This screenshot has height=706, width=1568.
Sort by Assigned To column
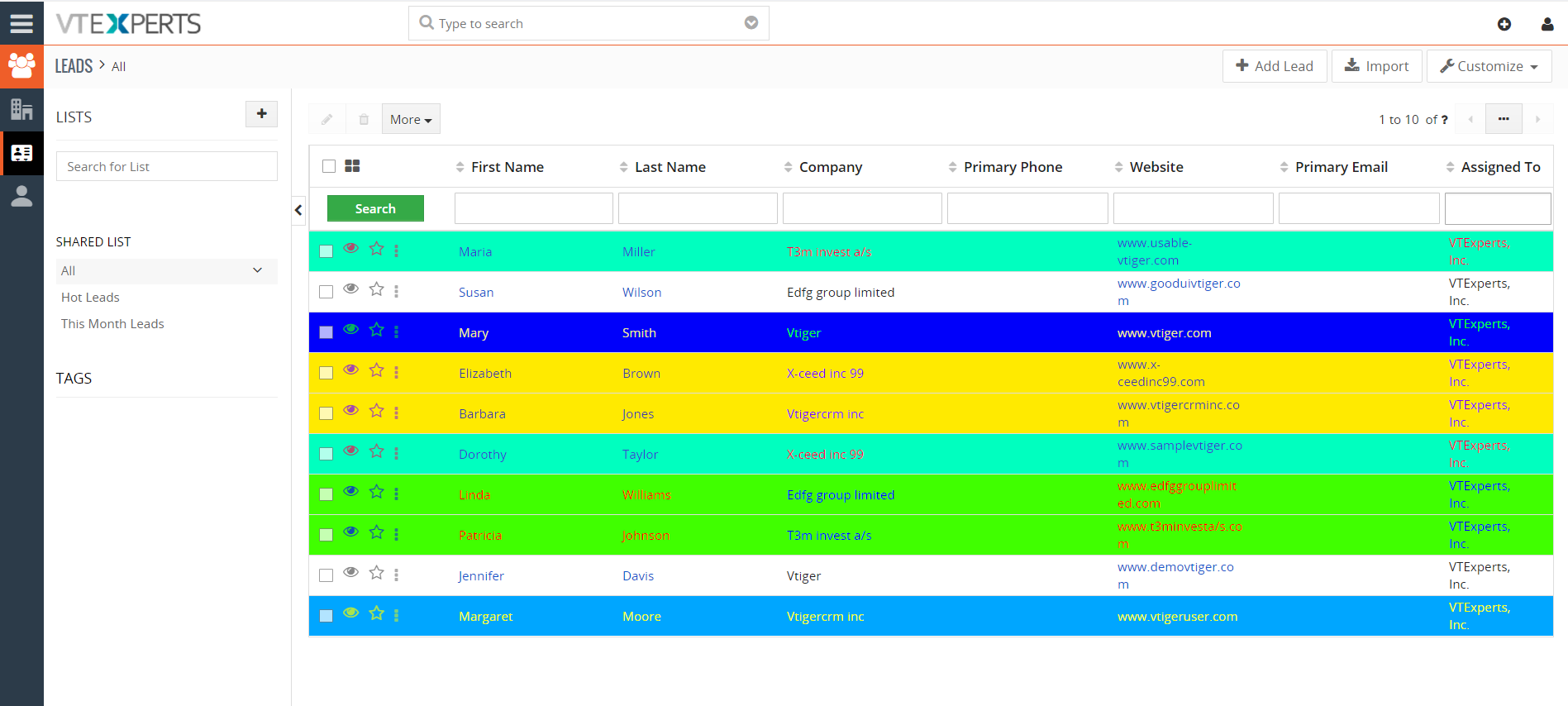click(x=1500, y=167)
